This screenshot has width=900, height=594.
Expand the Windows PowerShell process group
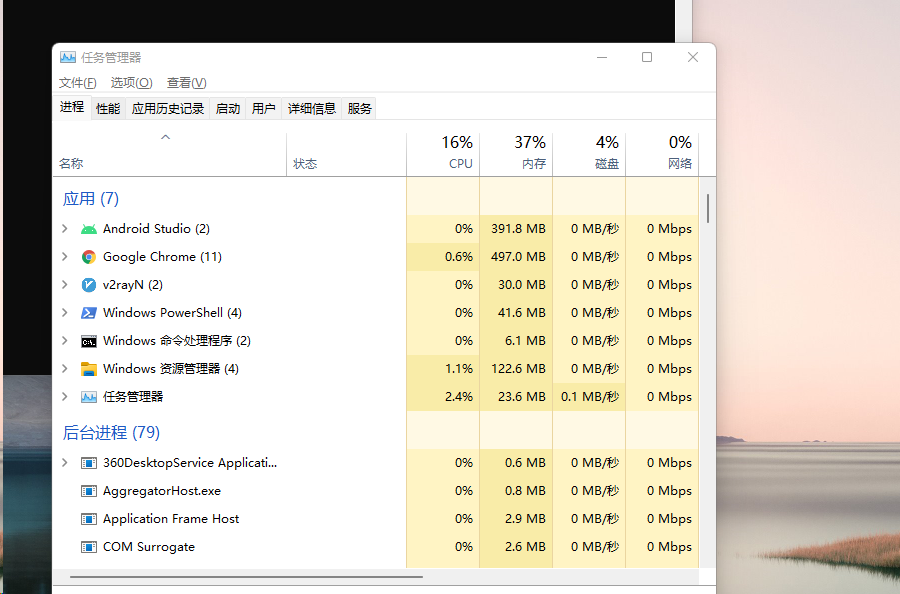65,313
